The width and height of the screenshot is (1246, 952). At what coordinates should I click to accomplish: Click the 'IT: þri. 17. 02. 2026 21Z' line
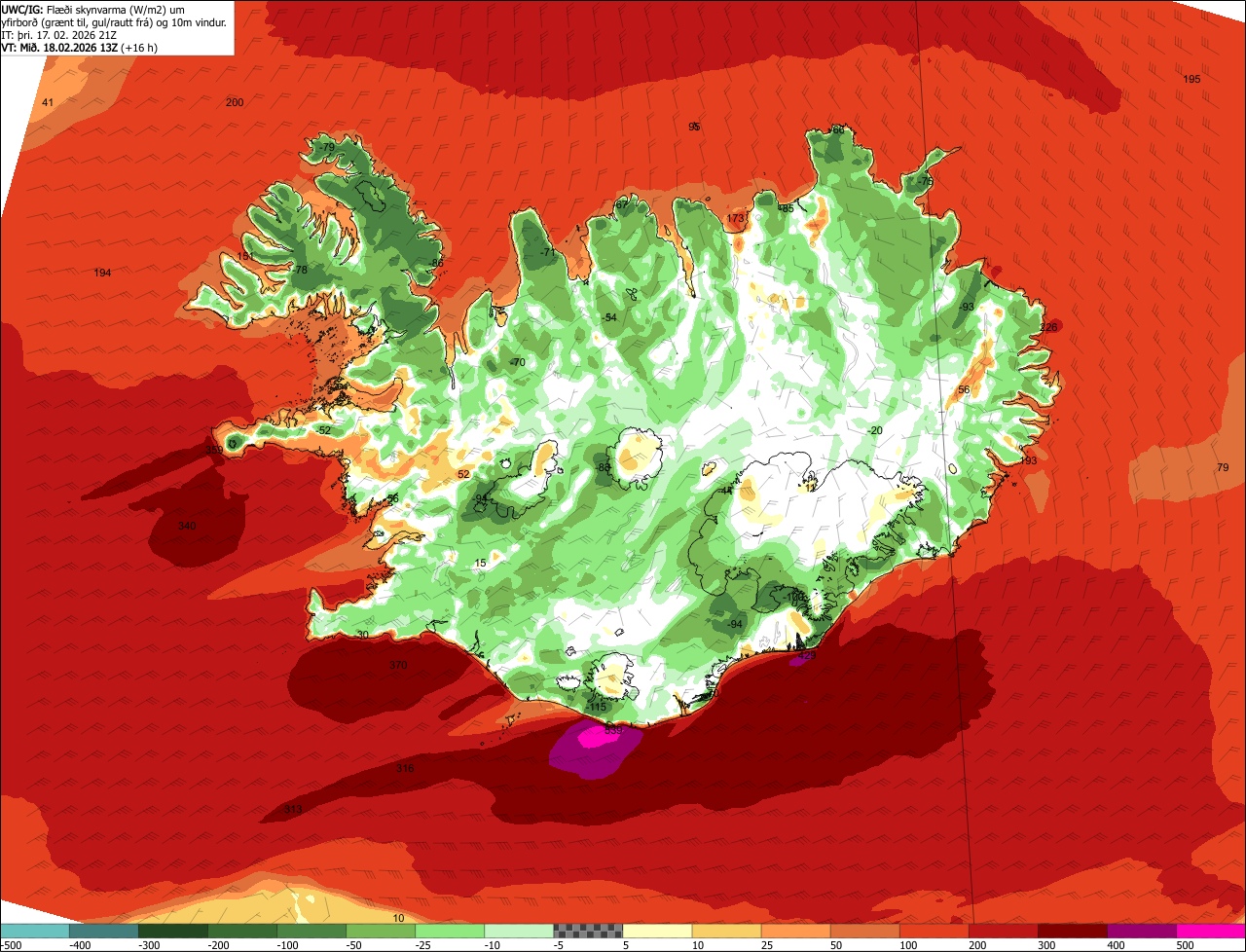click(59, 36)
